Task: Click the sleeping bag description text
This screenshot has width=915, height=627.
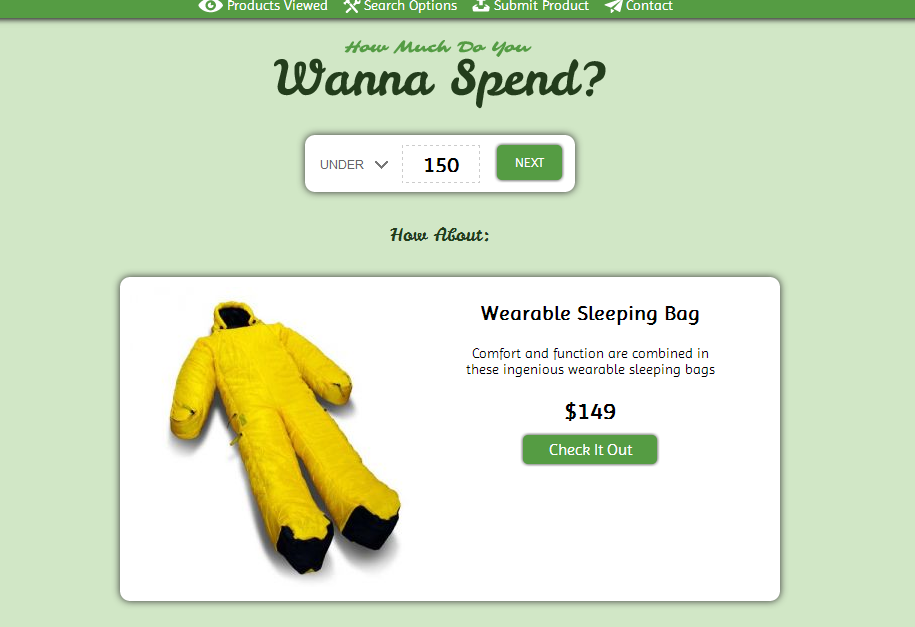Action: (x=590, y=361)
